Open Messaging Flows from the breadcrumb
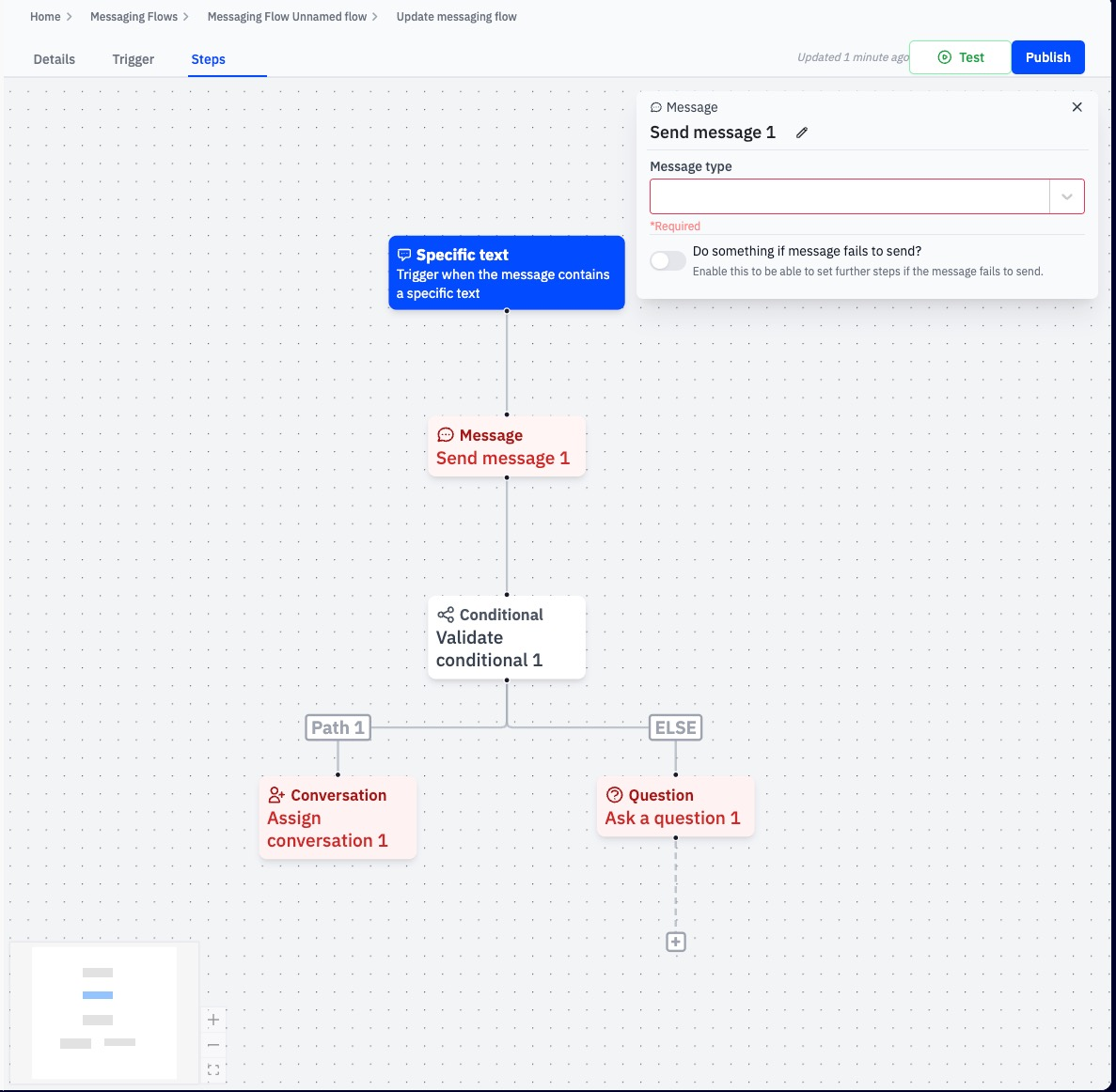This screenshot has width=1116, height=1092. 133,16
